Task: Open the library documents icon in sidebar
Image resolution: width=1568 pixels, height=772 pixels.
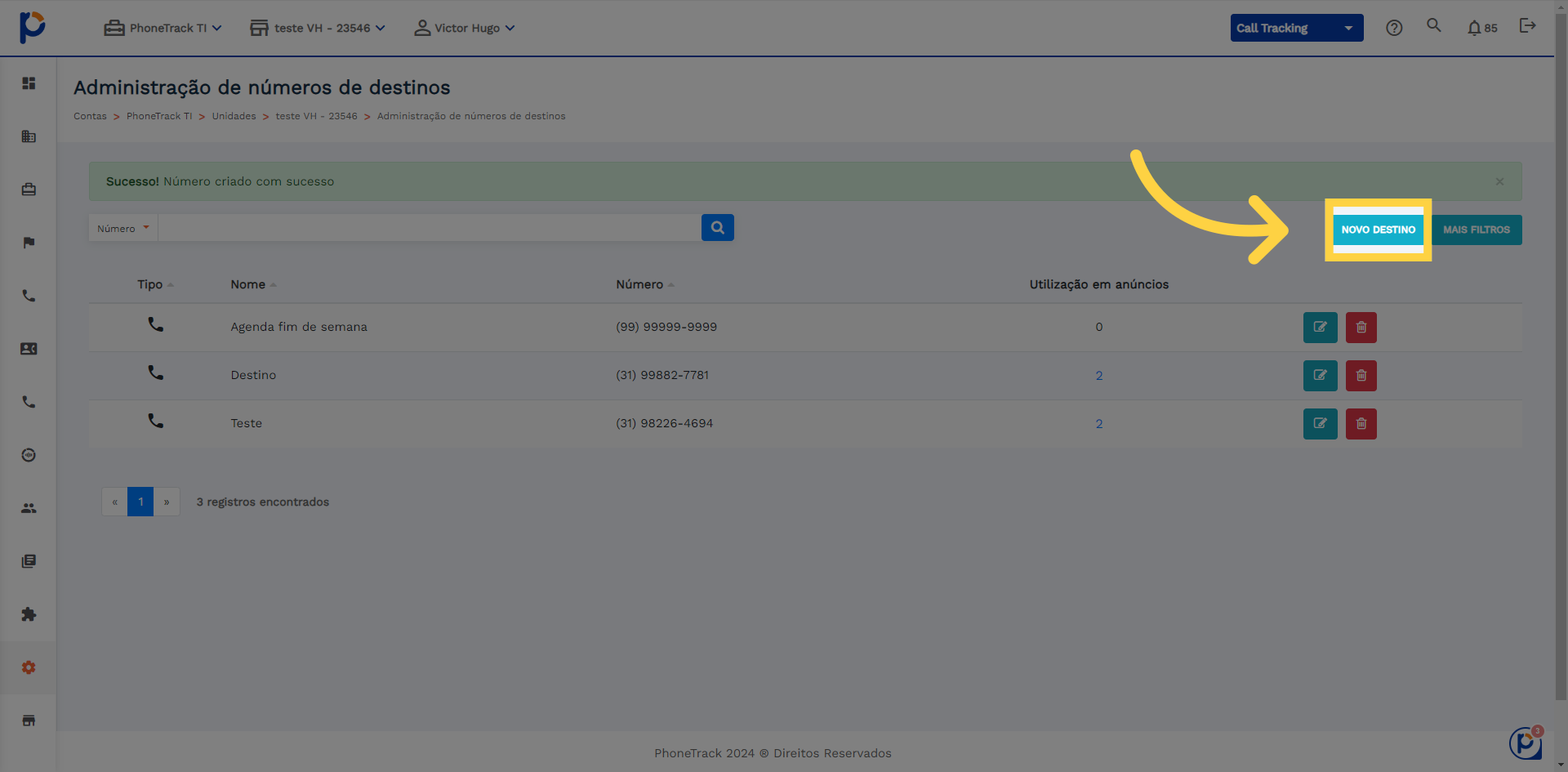Action: tap(29, 561)
